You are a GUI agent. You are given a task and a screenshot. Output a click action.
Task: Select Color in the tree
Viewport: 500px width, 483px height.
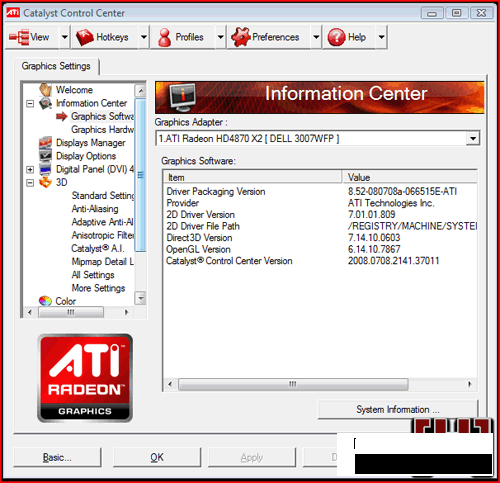click(x=66, y=301)
